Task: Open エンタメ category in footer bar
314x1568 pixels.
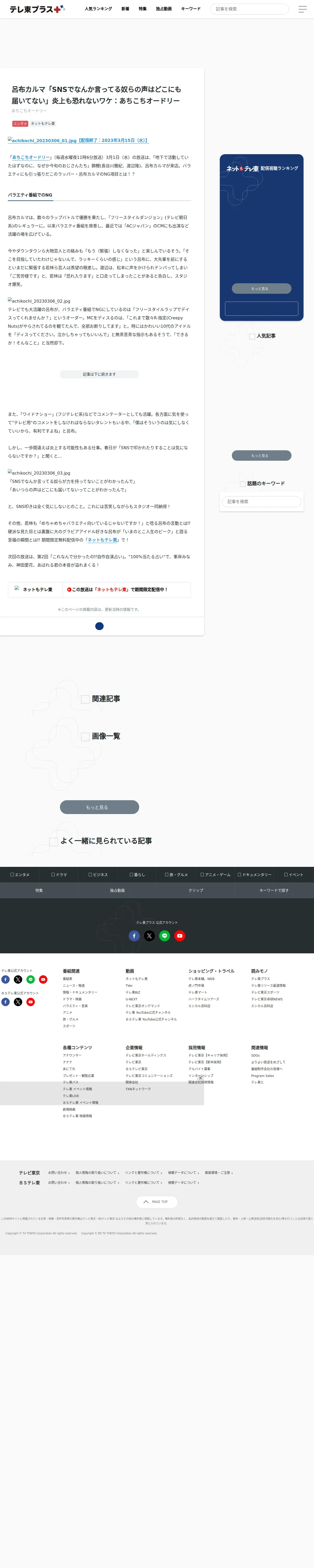Action: tap(20, 875)
